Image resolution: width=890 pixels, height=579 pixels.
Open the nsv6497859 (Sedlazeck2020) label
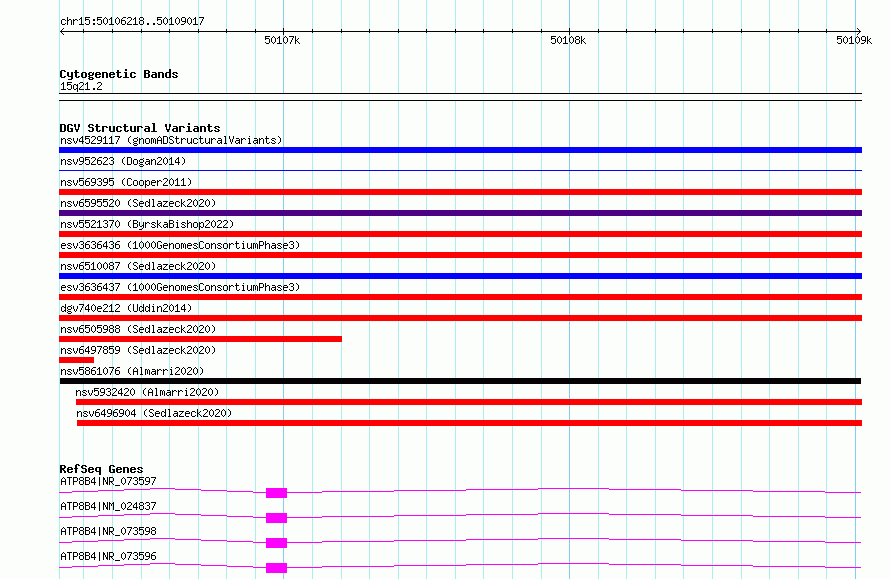138,350
